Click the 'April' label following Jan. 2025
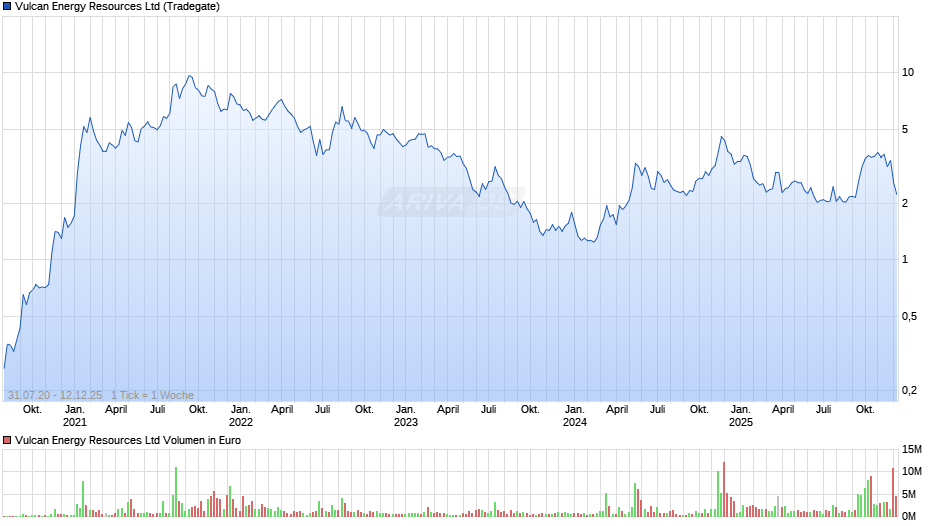 (784, 410)
